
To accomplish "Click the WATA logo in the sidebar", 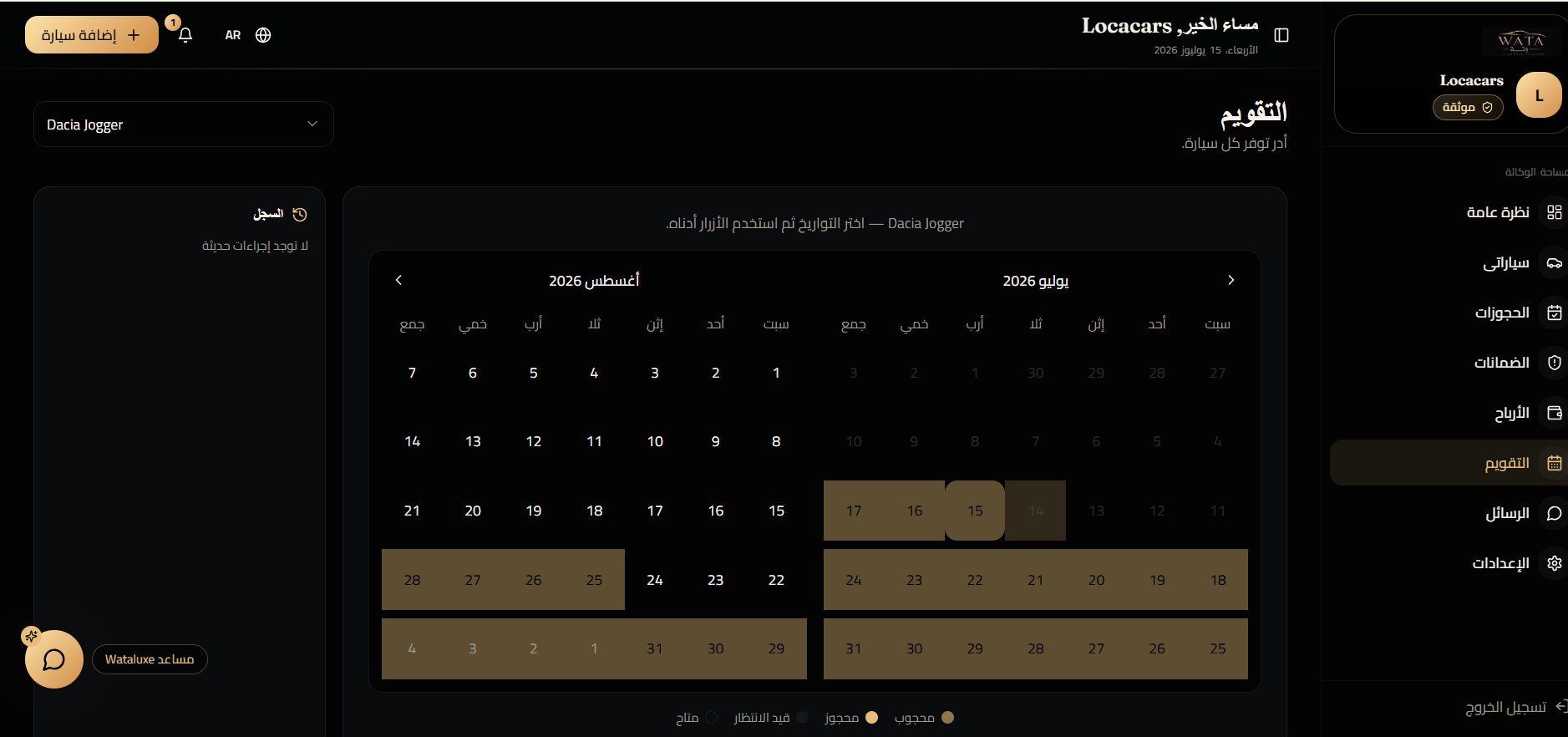I will click(x=1521, y=42).
